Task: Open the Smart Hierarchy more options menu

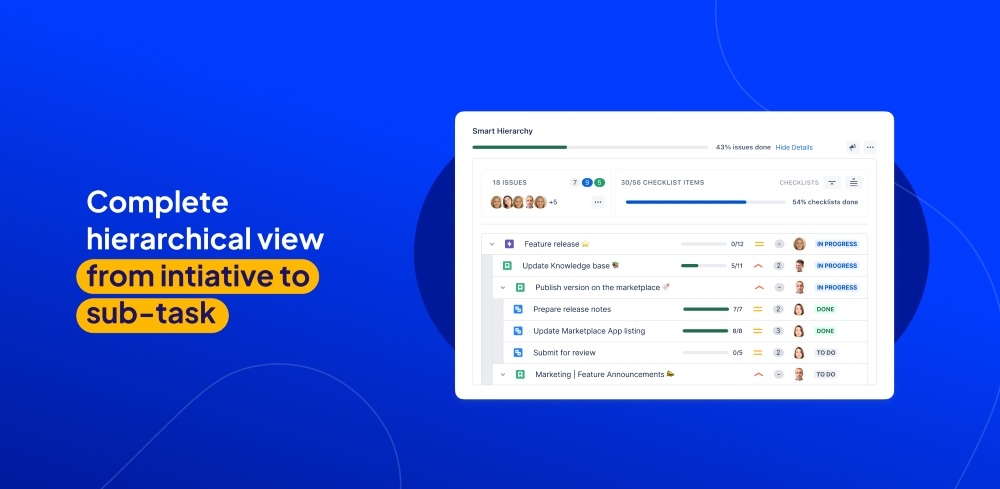Action: tap(870, 147)
